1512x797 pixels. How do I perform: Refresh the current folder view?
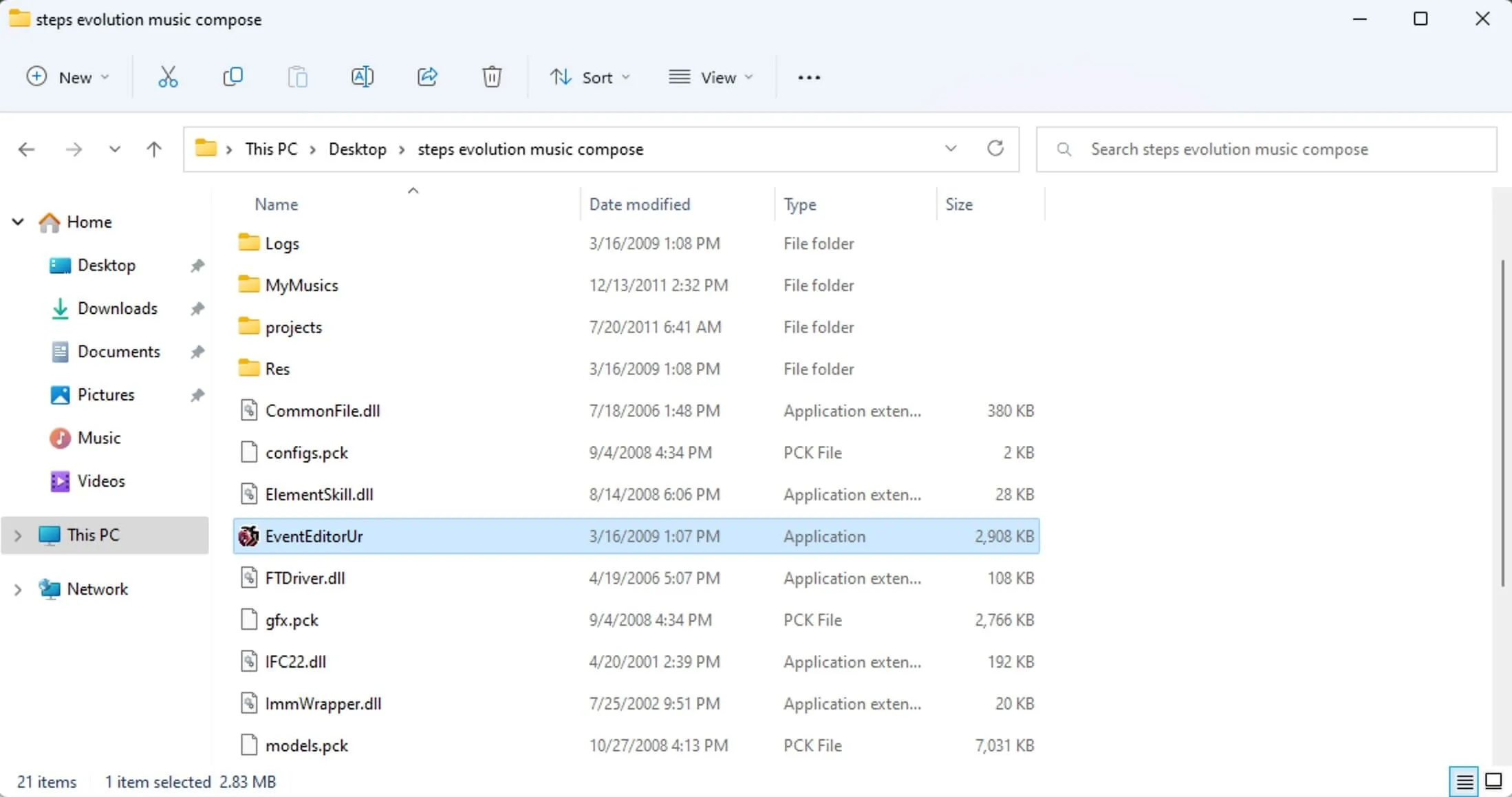[995, 149]
